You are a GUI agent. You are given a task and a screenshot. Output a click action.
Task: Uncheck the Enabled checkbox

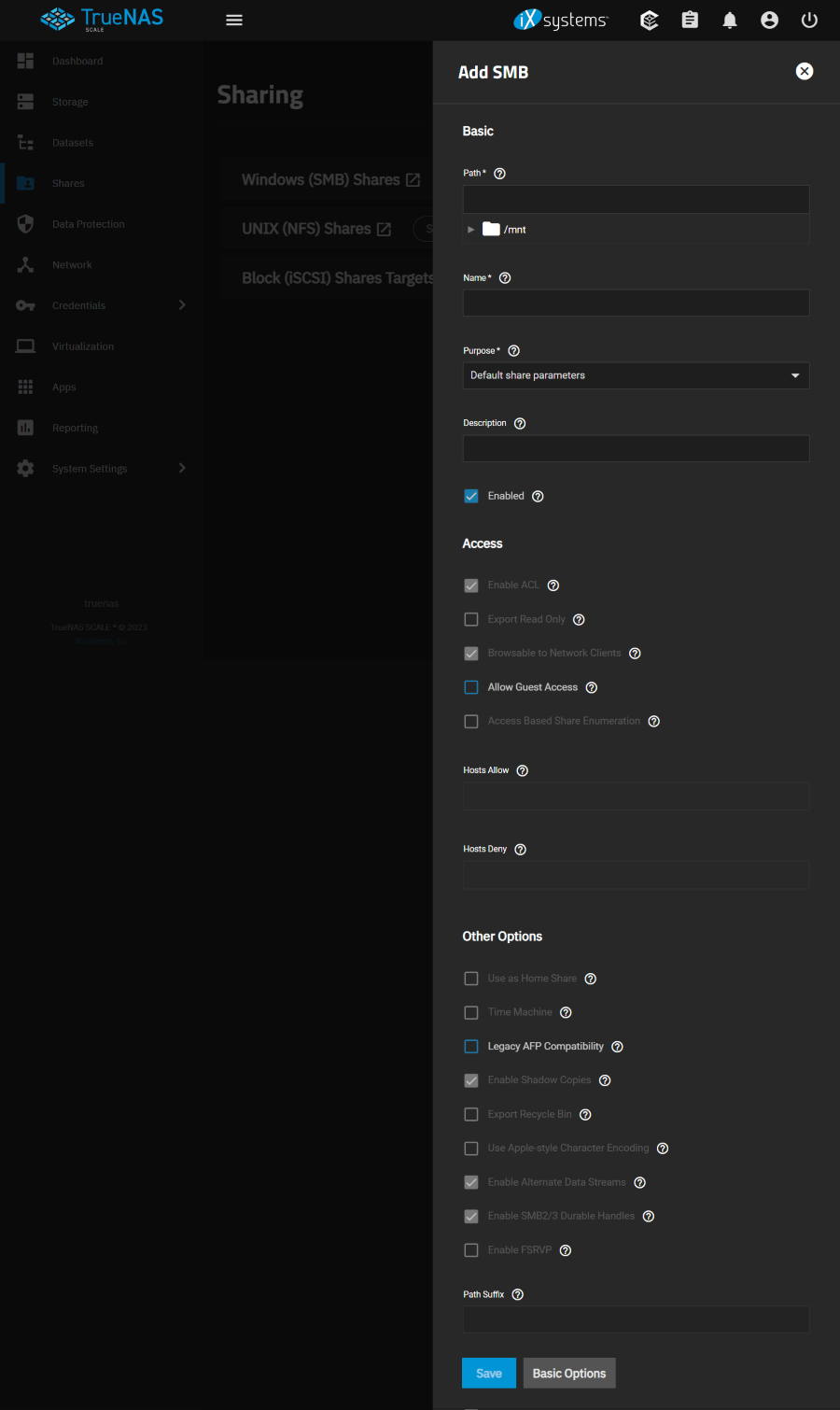(471, 497)
